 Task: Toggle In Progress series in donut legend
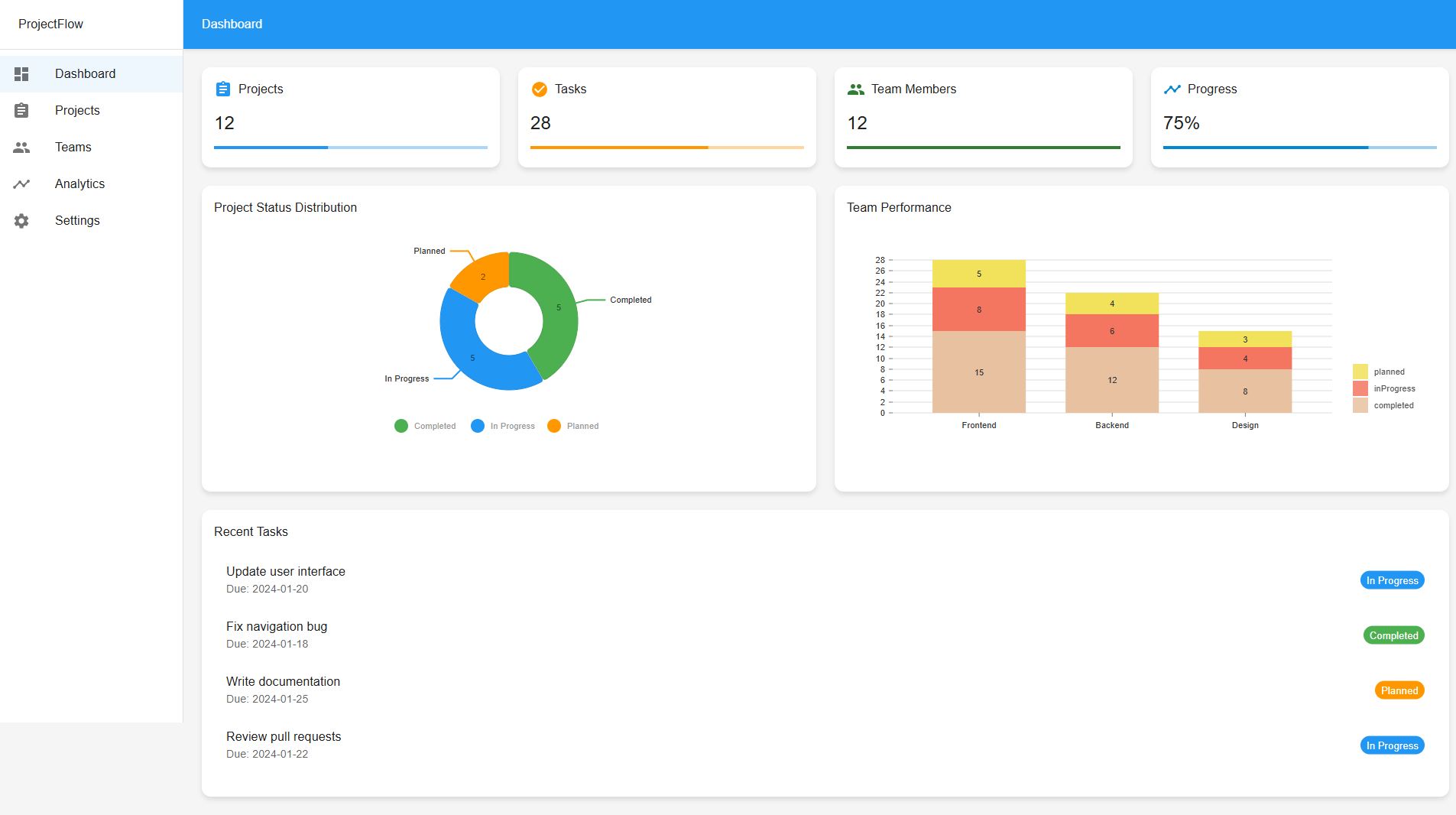click(503, 426)
